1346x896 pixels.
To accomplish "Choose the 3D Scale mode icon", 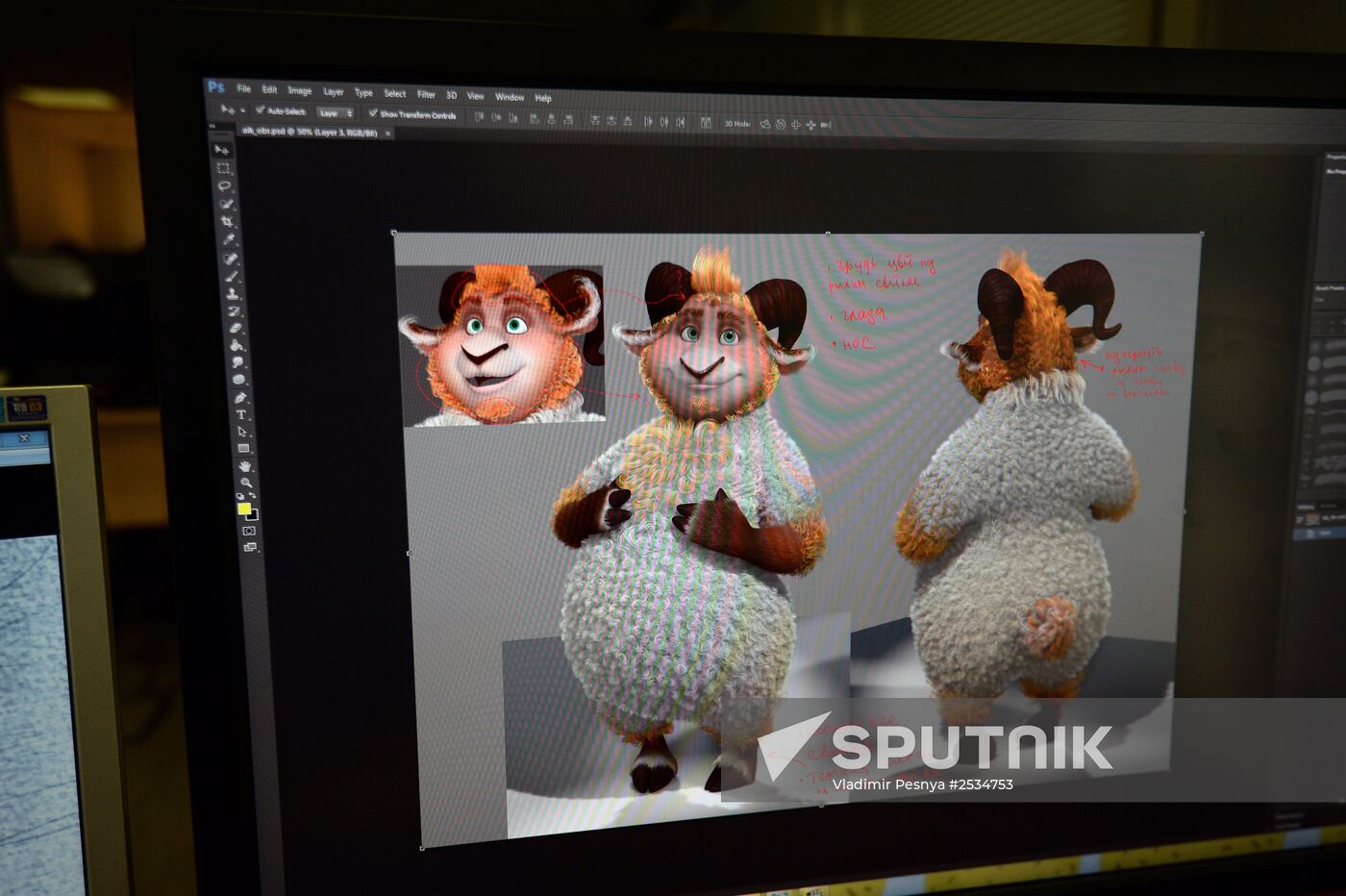I will pyautogui.click(x=826, y=125).
